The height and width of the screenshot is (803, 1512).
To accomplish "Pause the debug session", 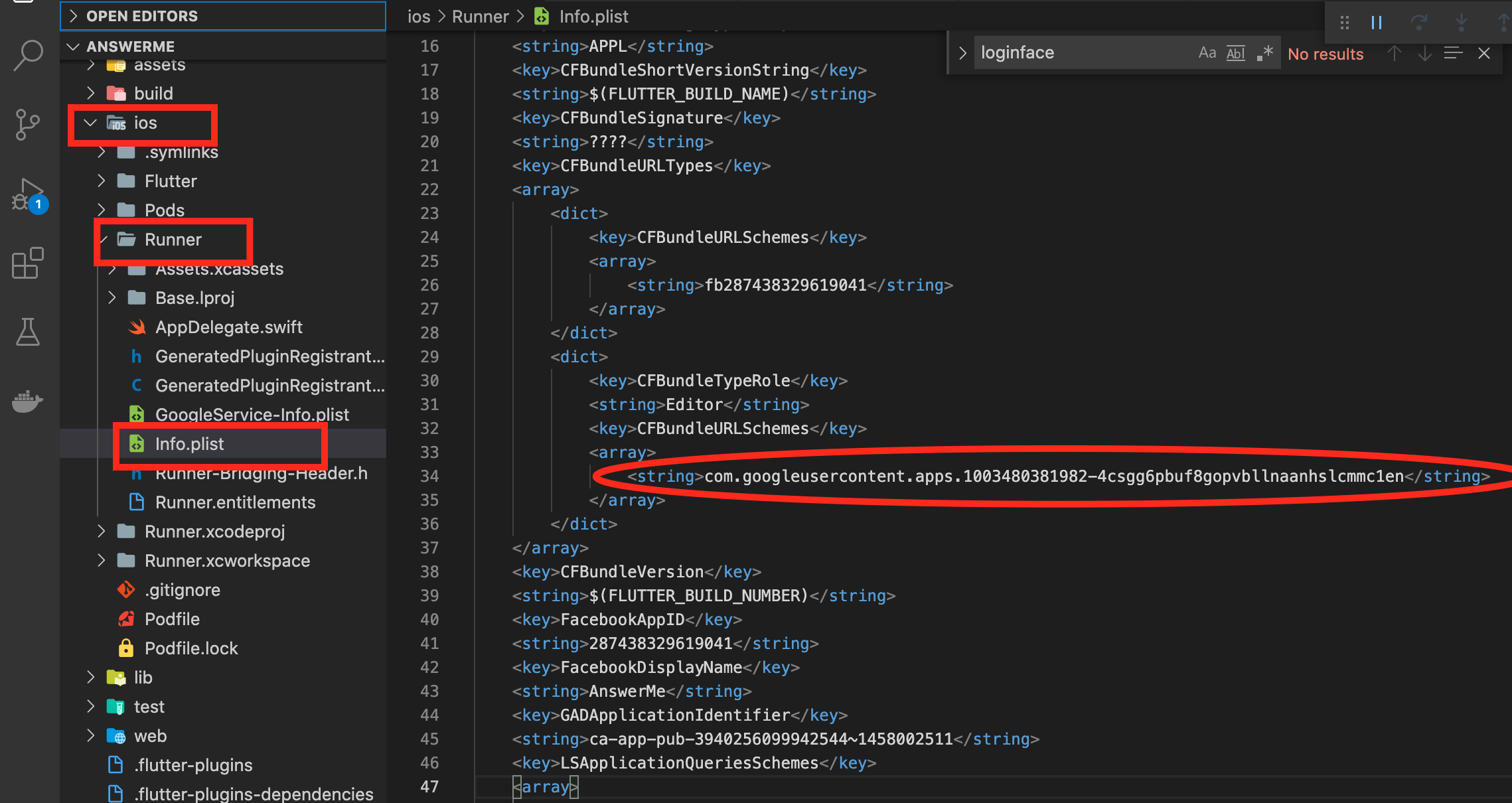I will pos(1377,23).
